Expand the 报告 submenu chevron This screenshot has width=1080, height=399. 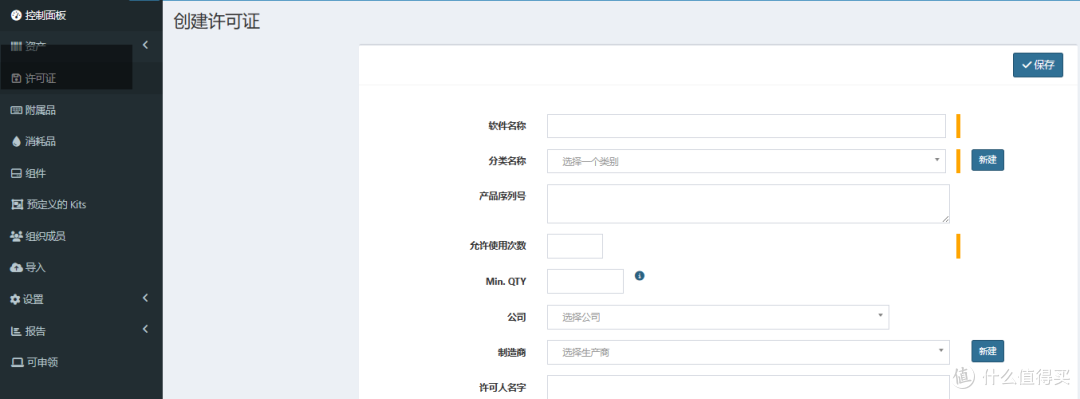point(145,329)
